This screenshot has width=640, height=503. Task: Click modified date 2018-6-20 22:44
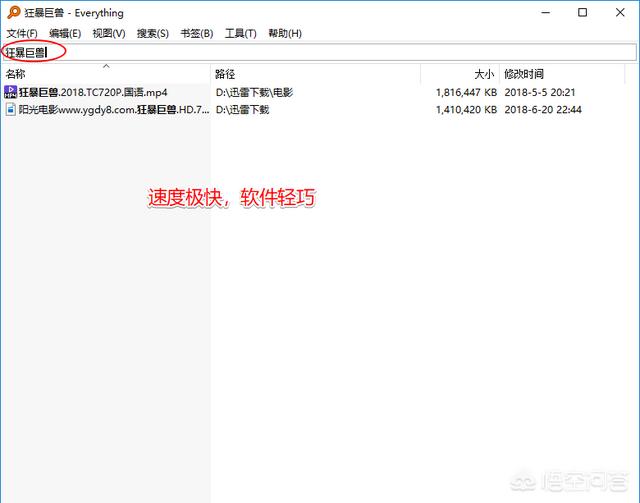pos(543,109)
